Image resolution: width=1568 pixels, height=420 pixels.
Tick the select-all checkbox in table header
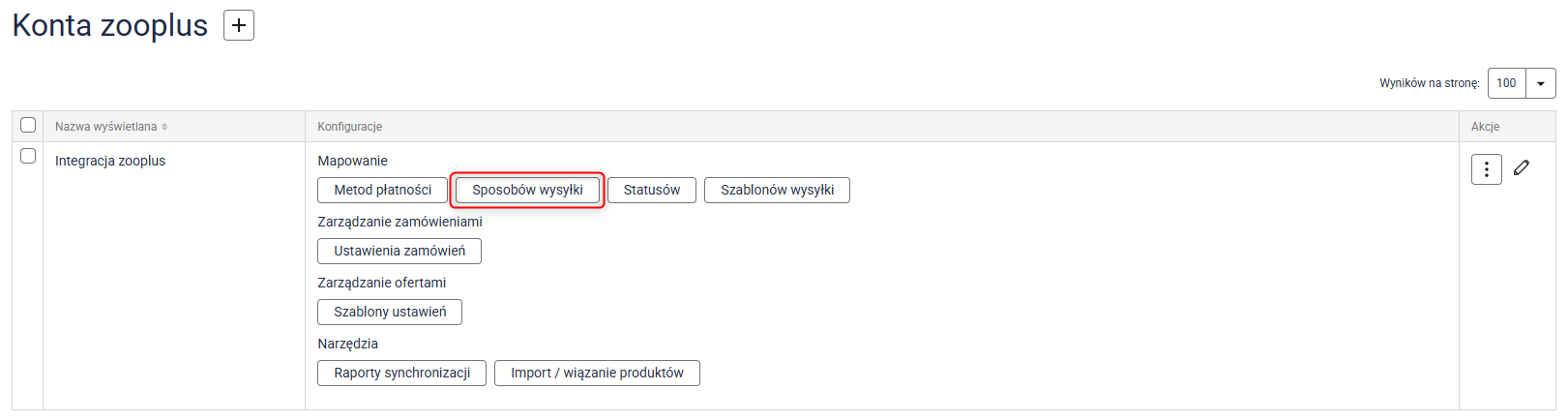coord(28,125)
